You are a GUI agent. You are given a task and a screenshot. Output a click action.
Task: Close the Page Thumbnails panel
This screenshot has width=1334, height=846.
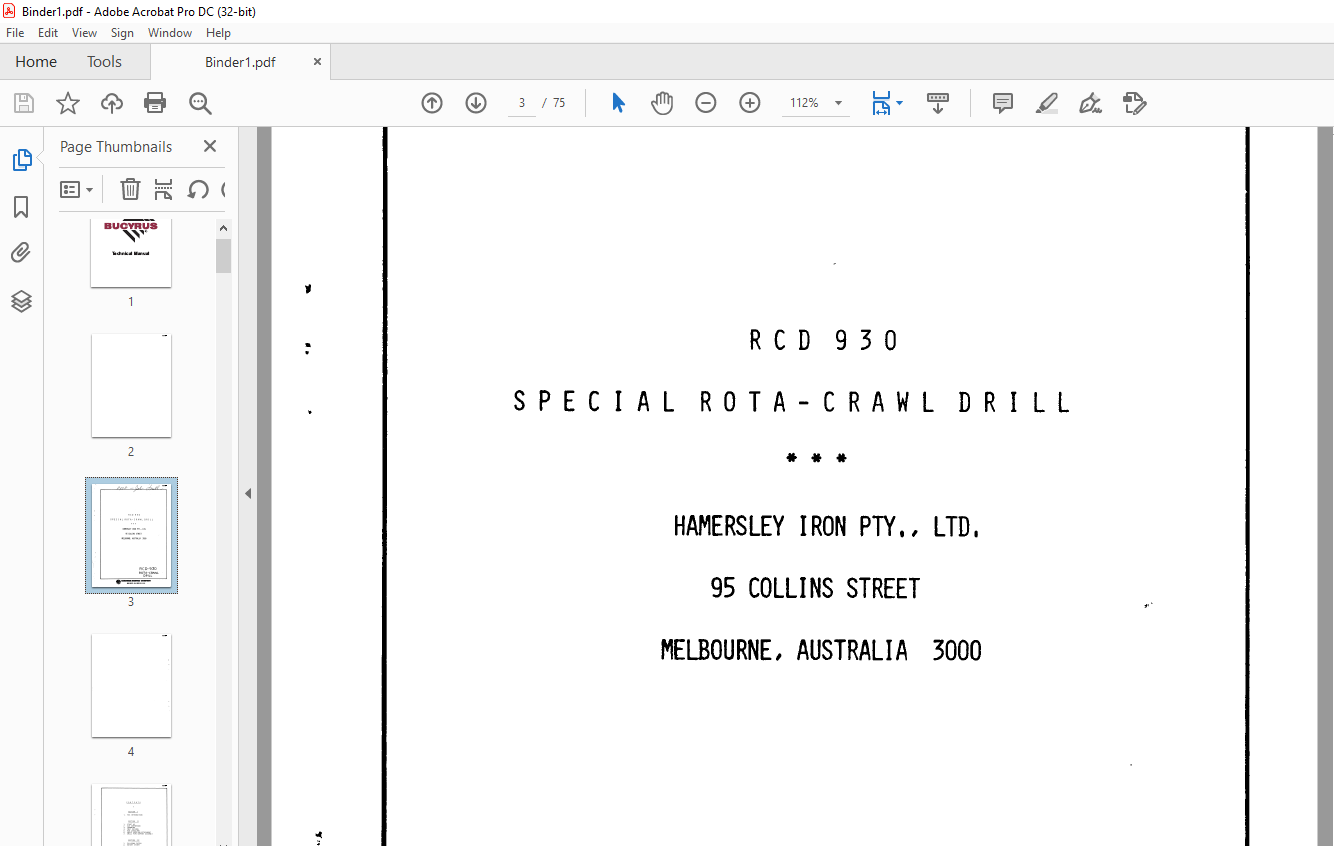(x=210, y=146)
